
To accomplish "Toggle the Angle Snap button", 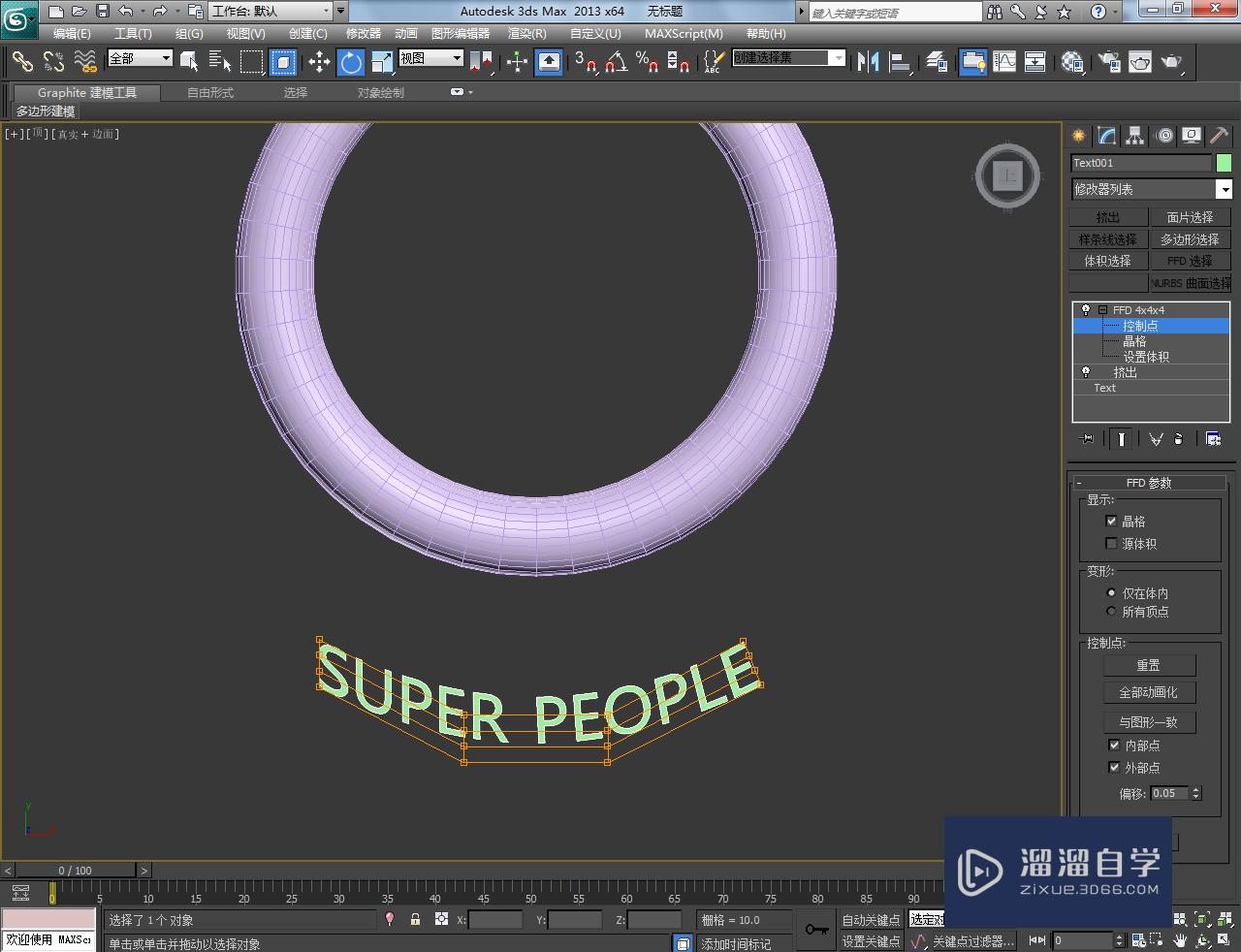I will click(616, 62).
